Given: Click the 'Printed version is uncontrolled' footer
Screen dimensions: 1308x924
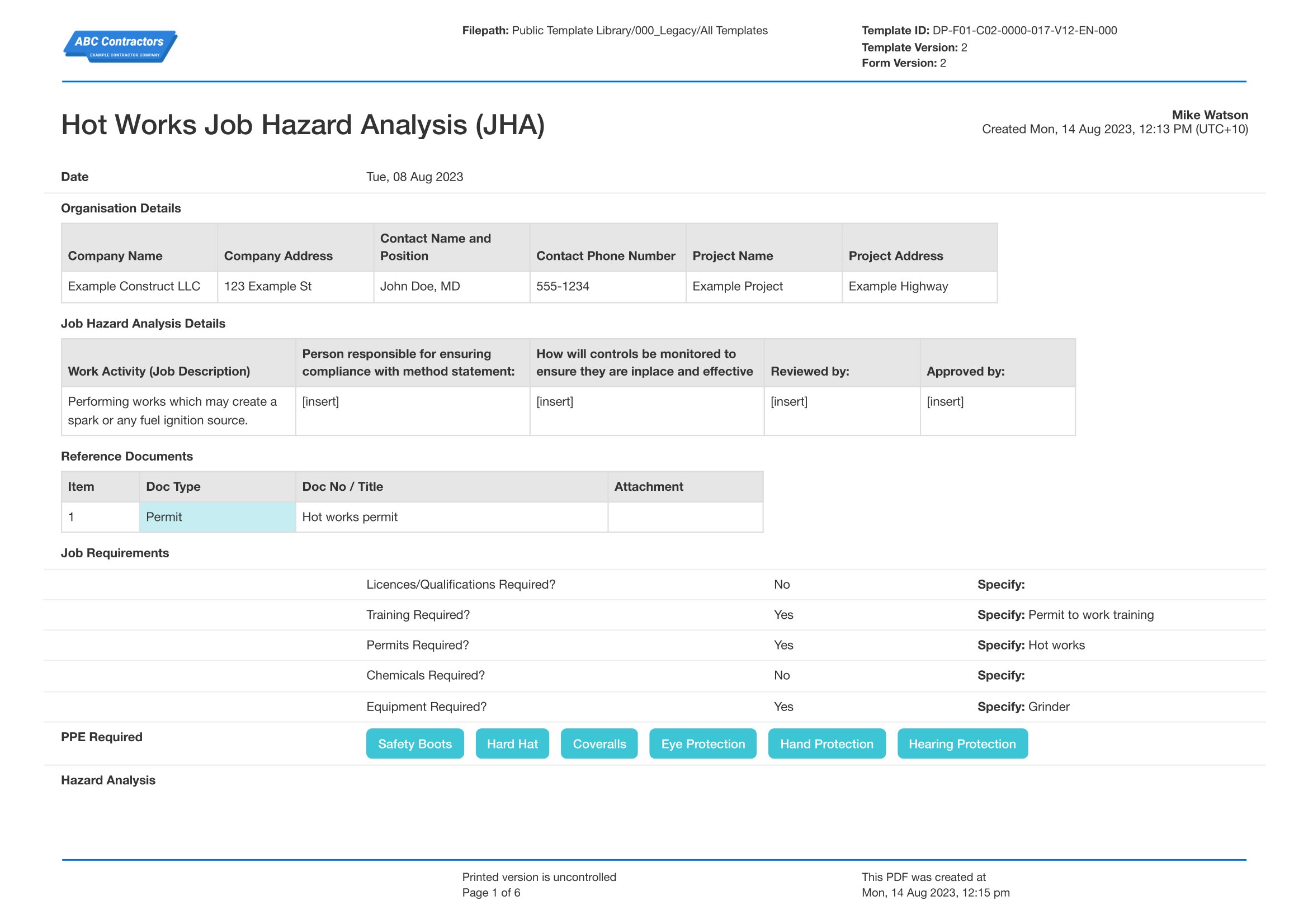Looking at the screenshot, I should click(x=539, y=876).
